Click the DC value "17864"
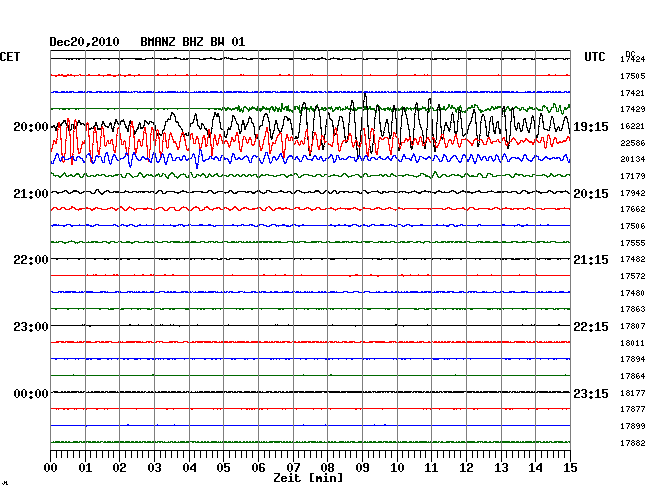 (633, 376)
